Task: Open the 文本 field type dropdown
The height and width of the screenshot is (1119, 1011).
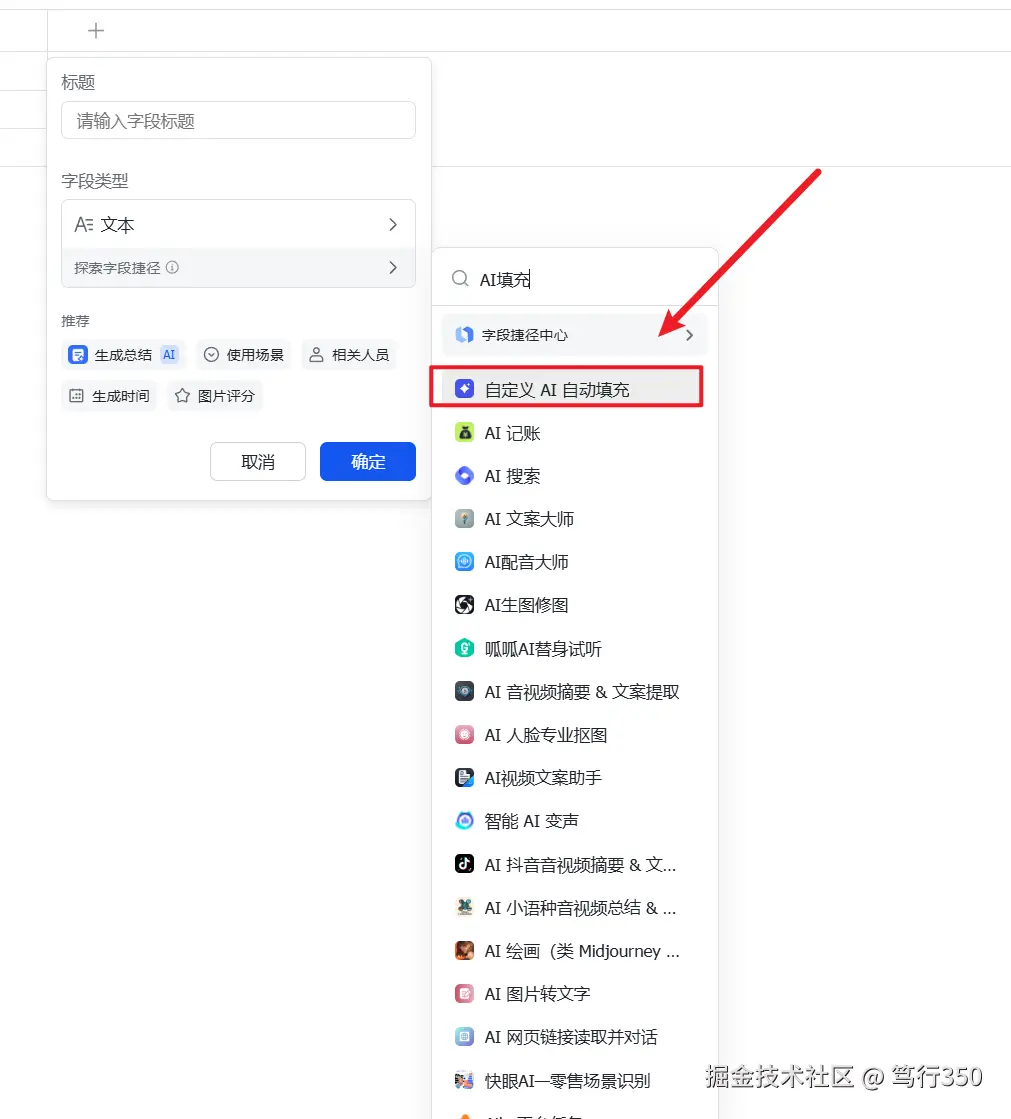Action: (238, 225)
